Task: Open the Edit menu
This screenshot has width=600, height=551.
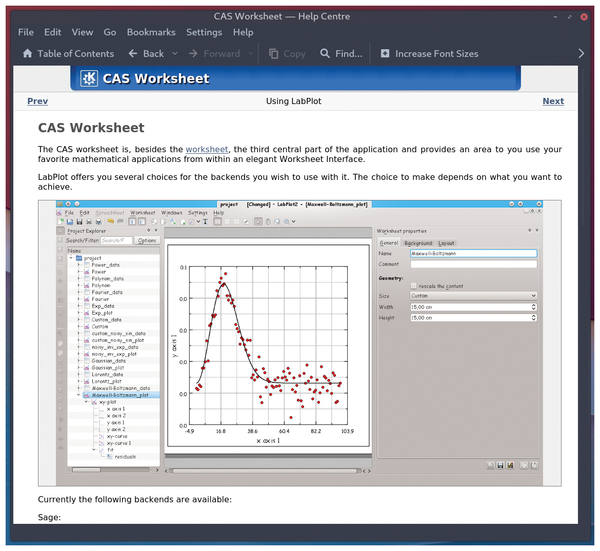Action: coord(52,32)
